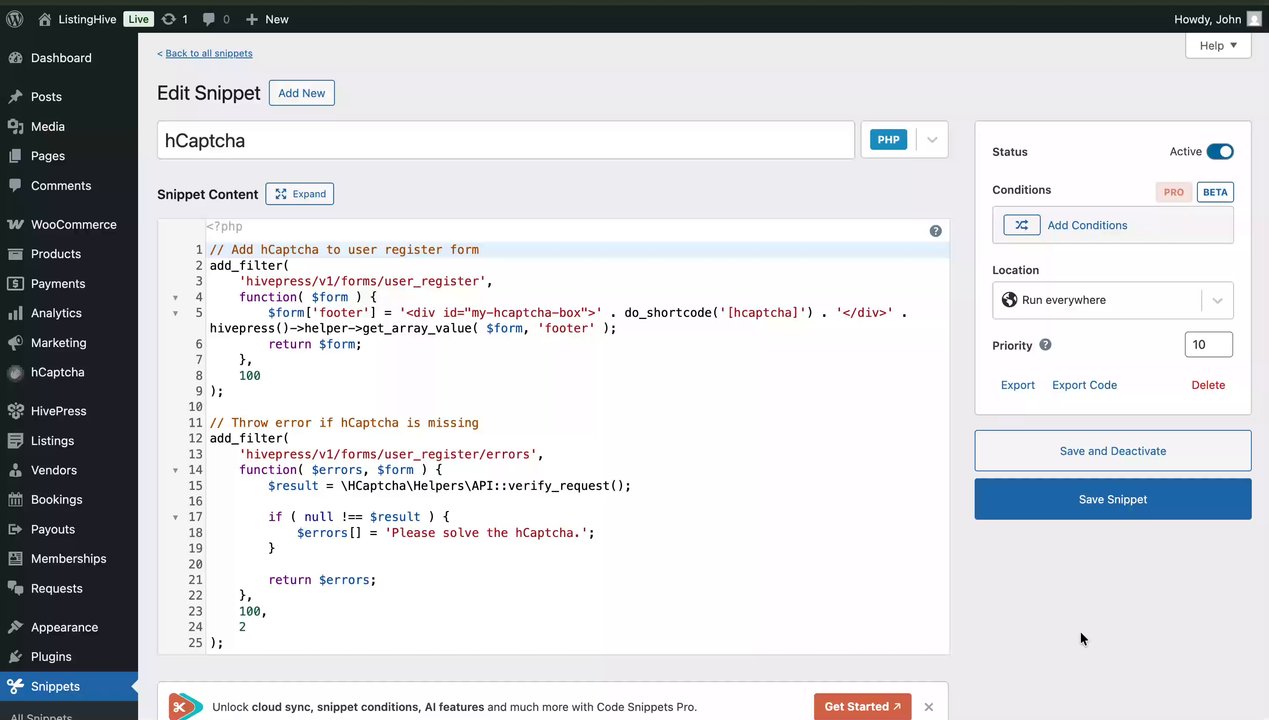
Task: Dismiss the Code Snippets Pro banner
Action: pos(929,707)
